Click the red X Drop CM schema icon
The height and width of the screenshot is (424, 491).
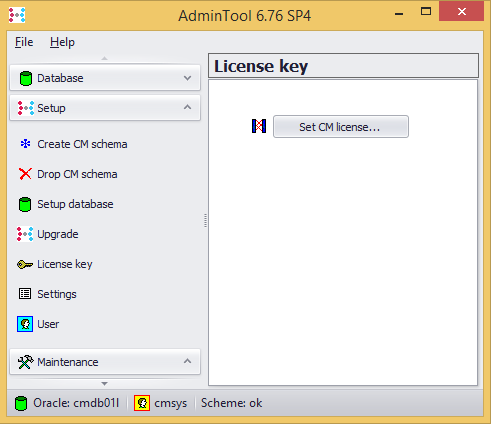tap(25, 174)
